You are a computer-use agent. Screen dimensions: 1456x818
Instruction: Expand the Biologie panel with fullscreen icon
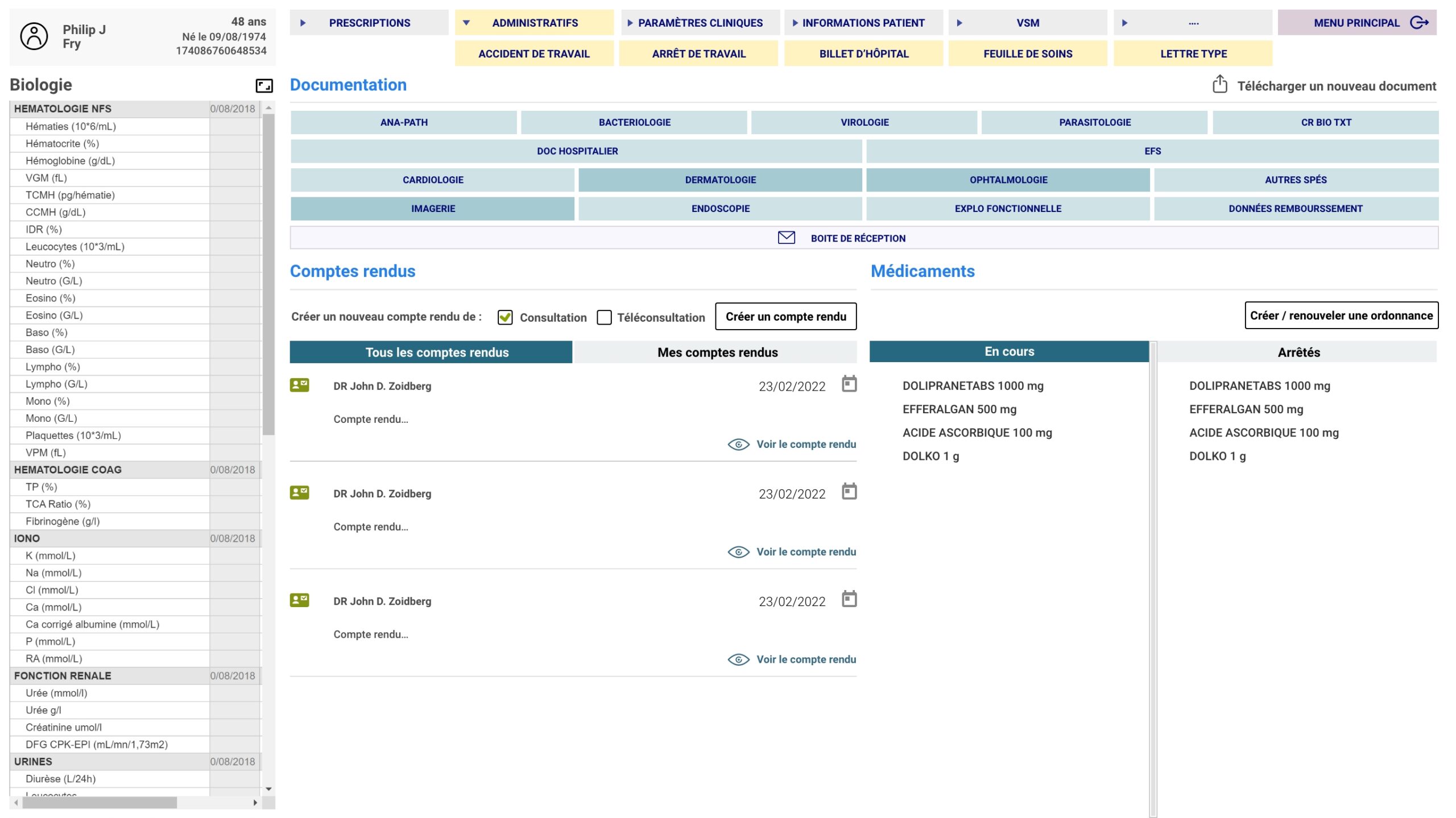[x=264, y=86]
